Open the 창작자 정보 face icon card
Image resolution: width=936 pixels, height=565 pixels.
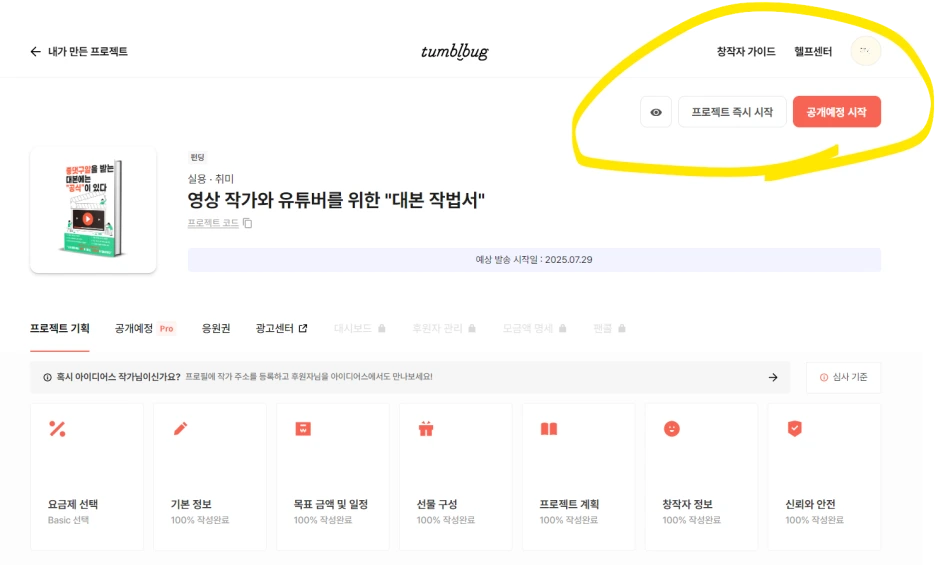click(701, 477)
